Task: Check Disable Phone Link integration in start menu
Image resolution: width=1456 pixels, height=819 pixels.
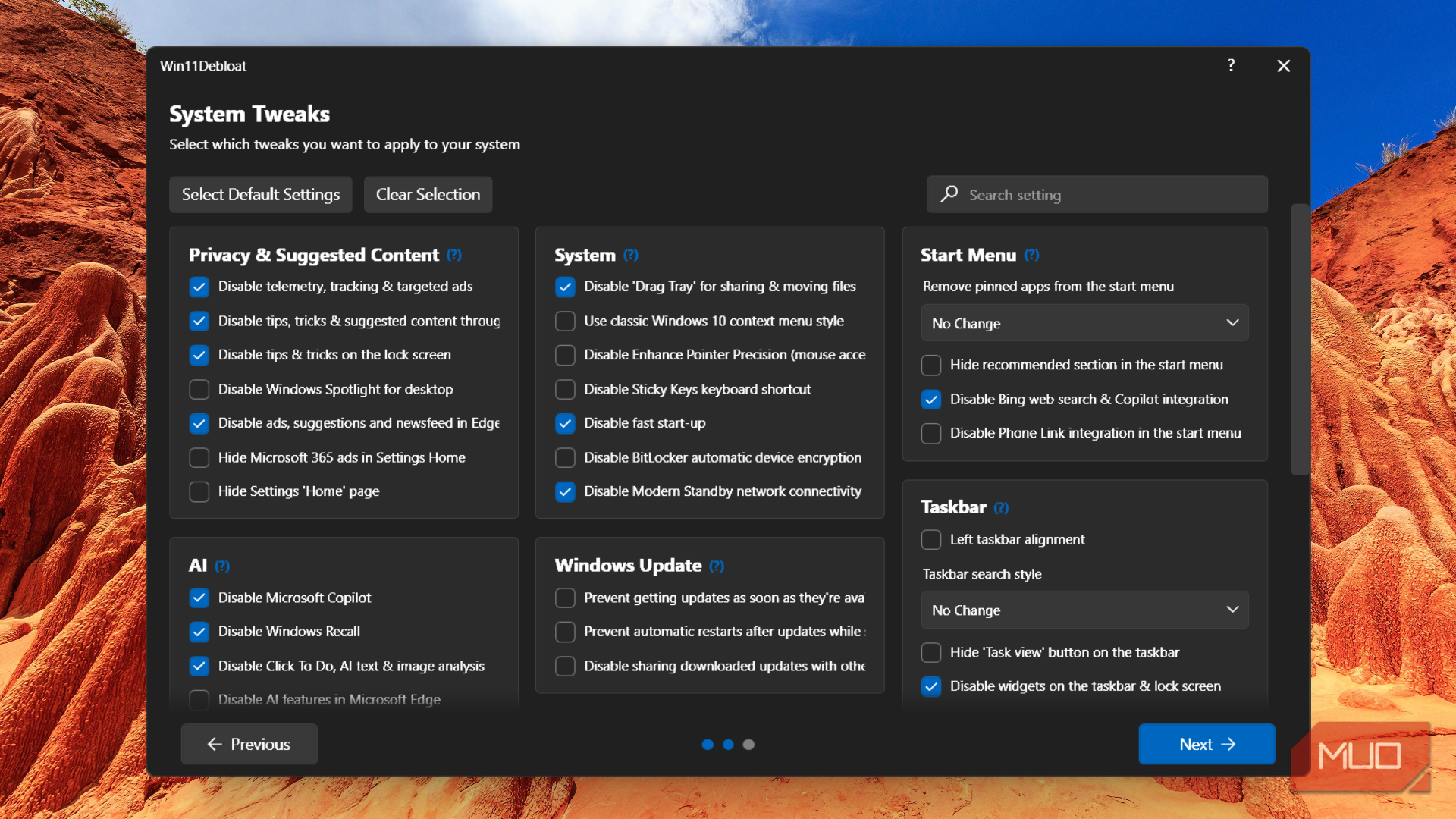Action: [x=931, y=433]
